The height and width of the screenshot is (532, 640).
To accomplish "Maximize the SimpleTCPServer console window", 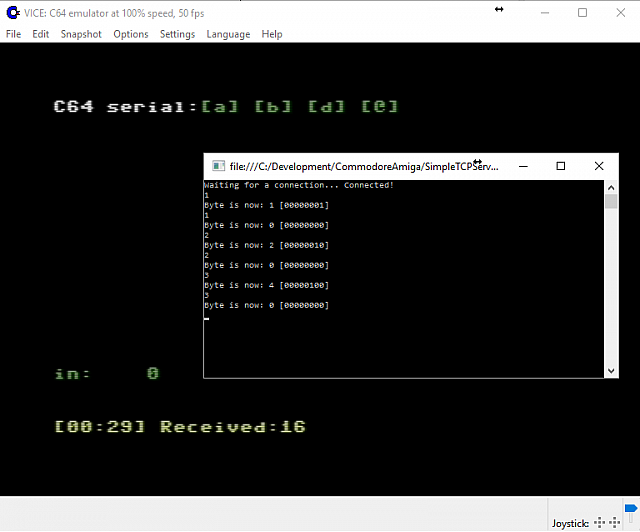I will coord(561,166).
